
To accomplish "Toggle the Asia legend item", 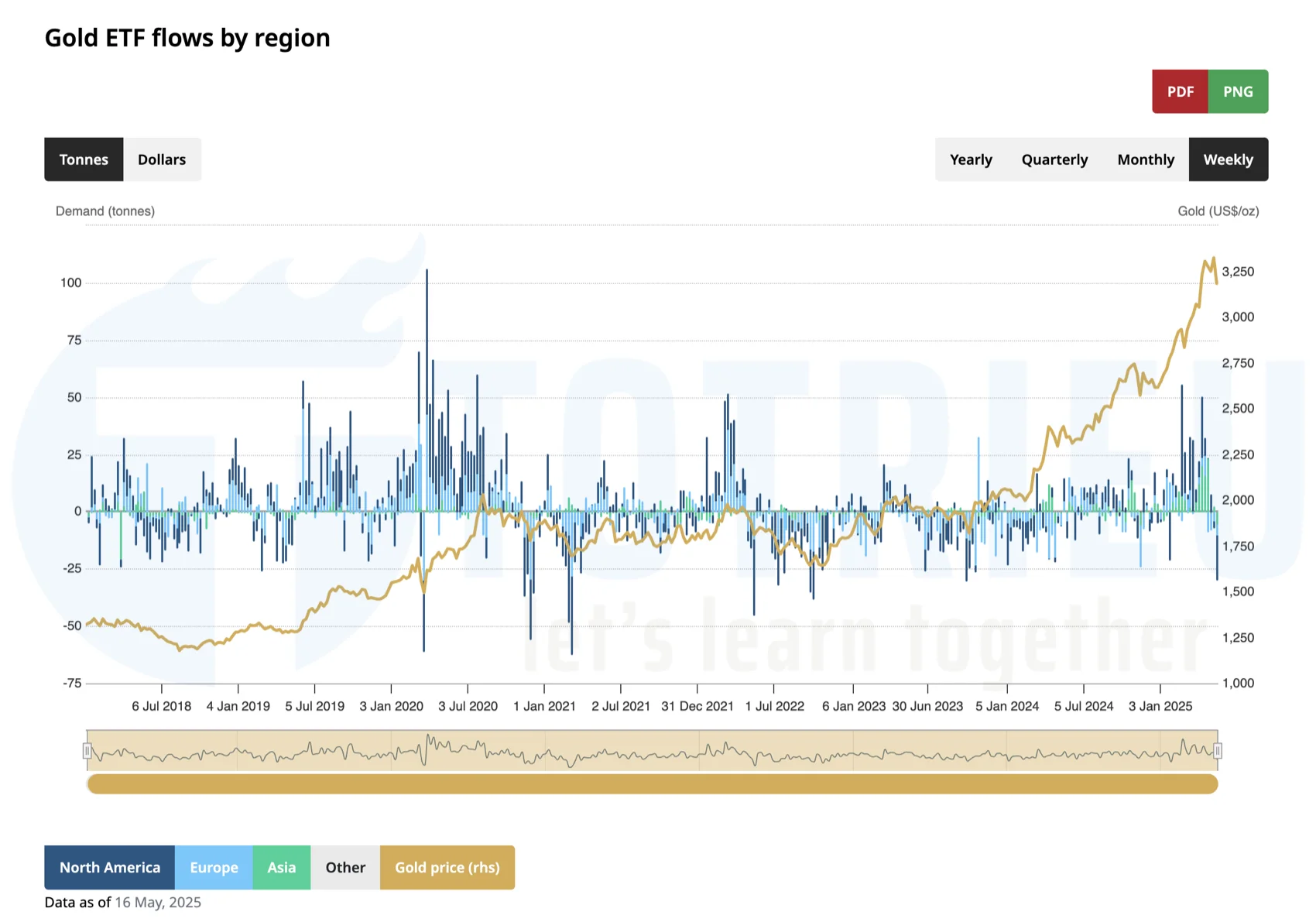I will (x=281, y=867).
